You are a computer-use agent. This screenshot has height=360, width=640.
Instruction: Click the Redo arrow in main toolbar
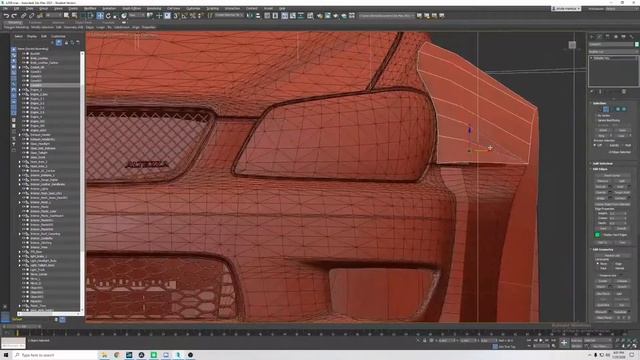click(14, 16)
